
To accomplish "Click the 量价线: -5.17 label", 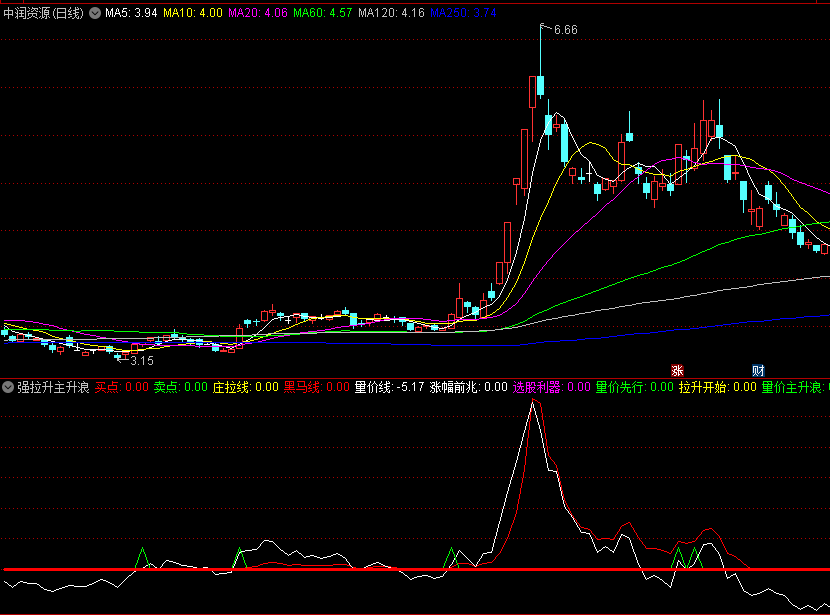I will (389, 387).
